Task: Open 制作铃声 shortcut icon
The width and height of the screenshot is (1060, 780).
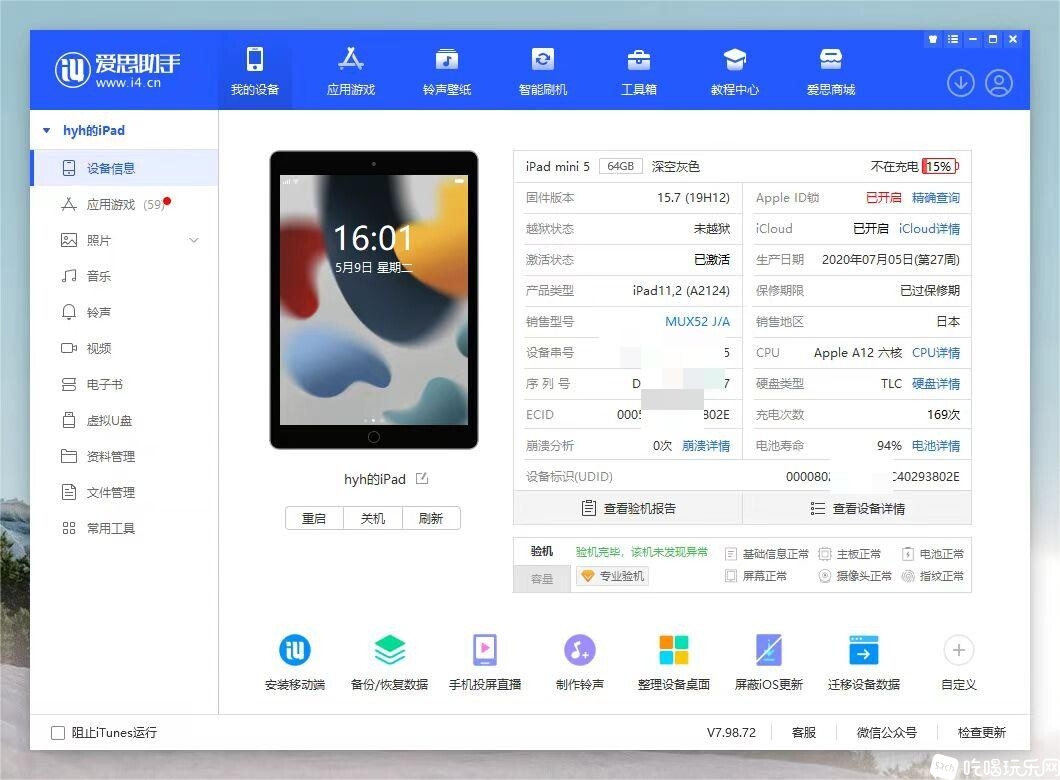Action: (x=580, y=650)
